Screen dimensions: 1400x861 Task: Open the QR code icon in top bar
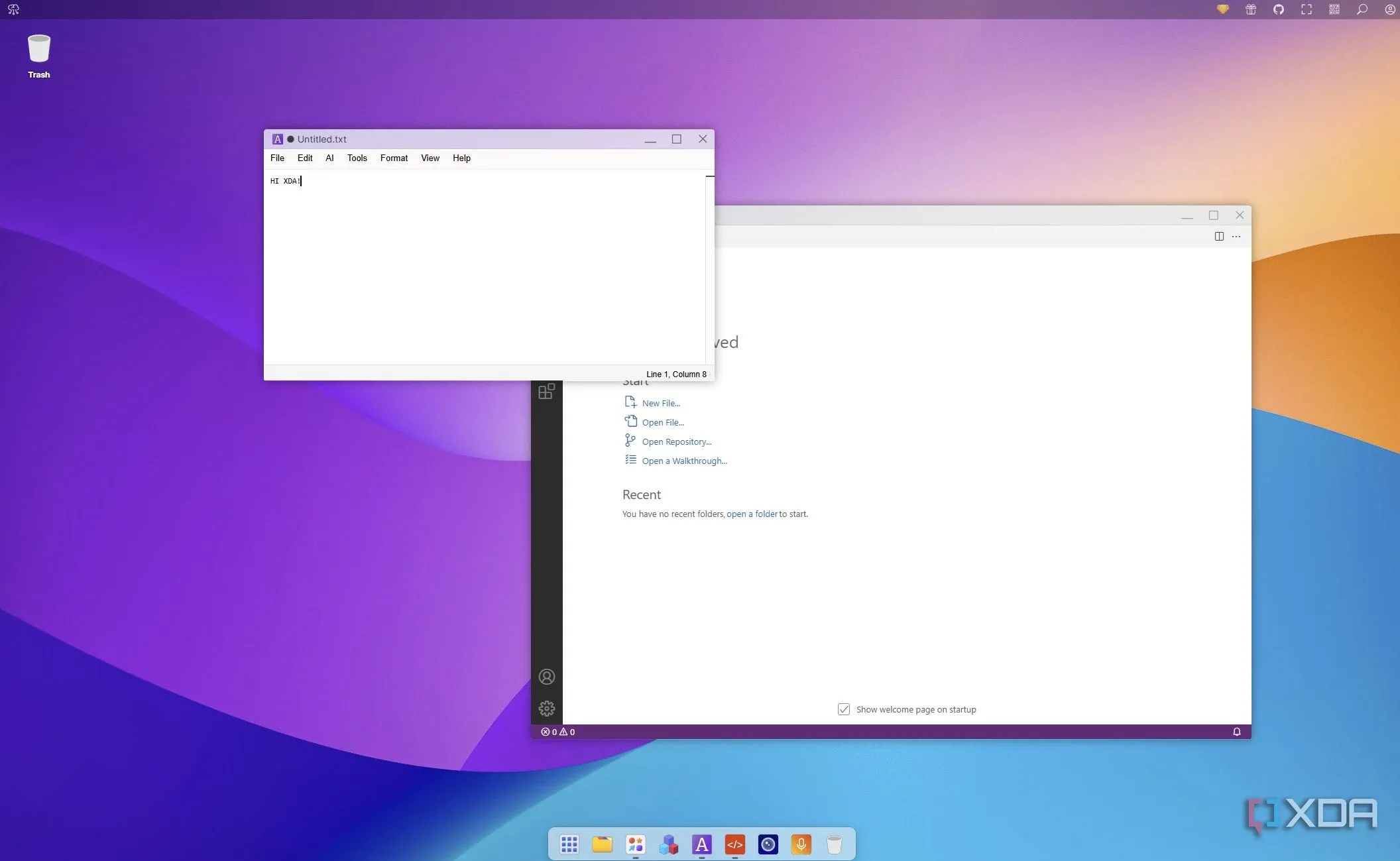[1334, 9]
